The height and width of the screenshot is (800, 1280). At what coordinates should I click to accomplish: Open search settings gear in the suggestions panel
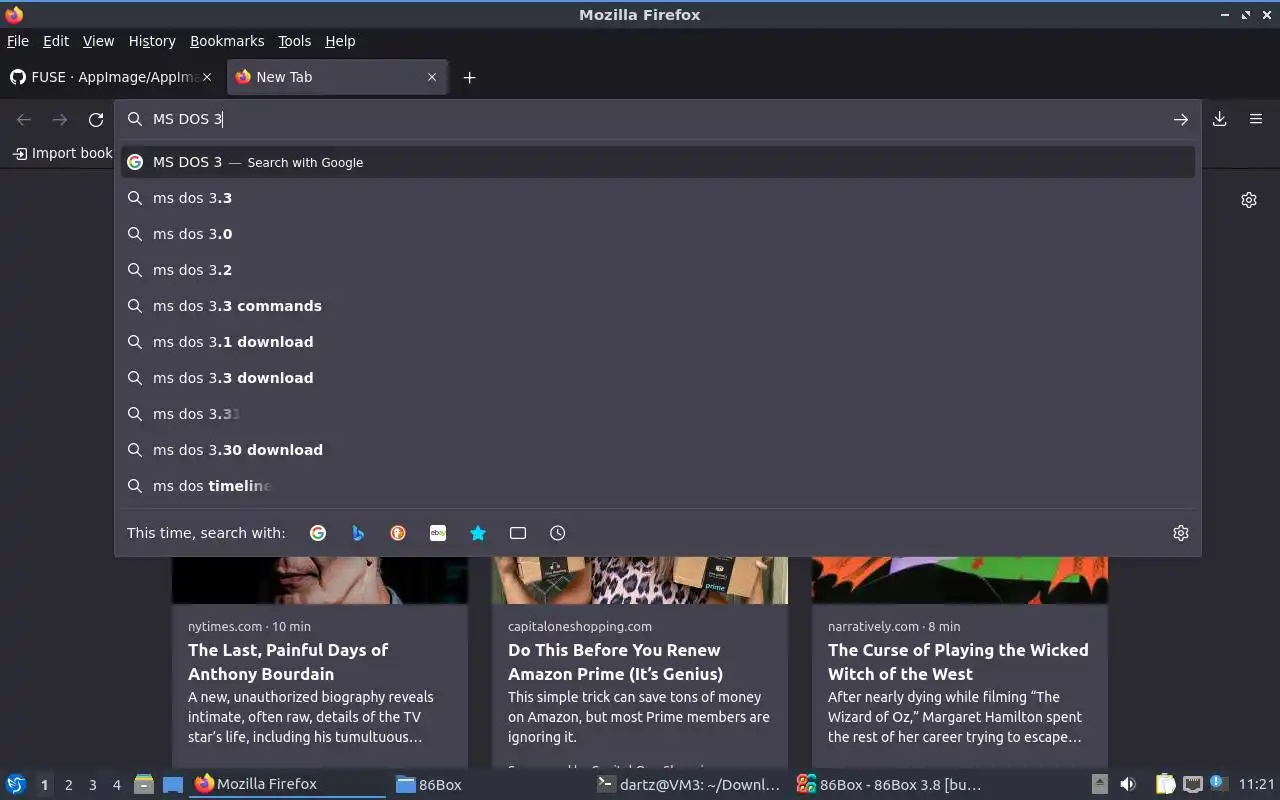[x=1181, y=533]
